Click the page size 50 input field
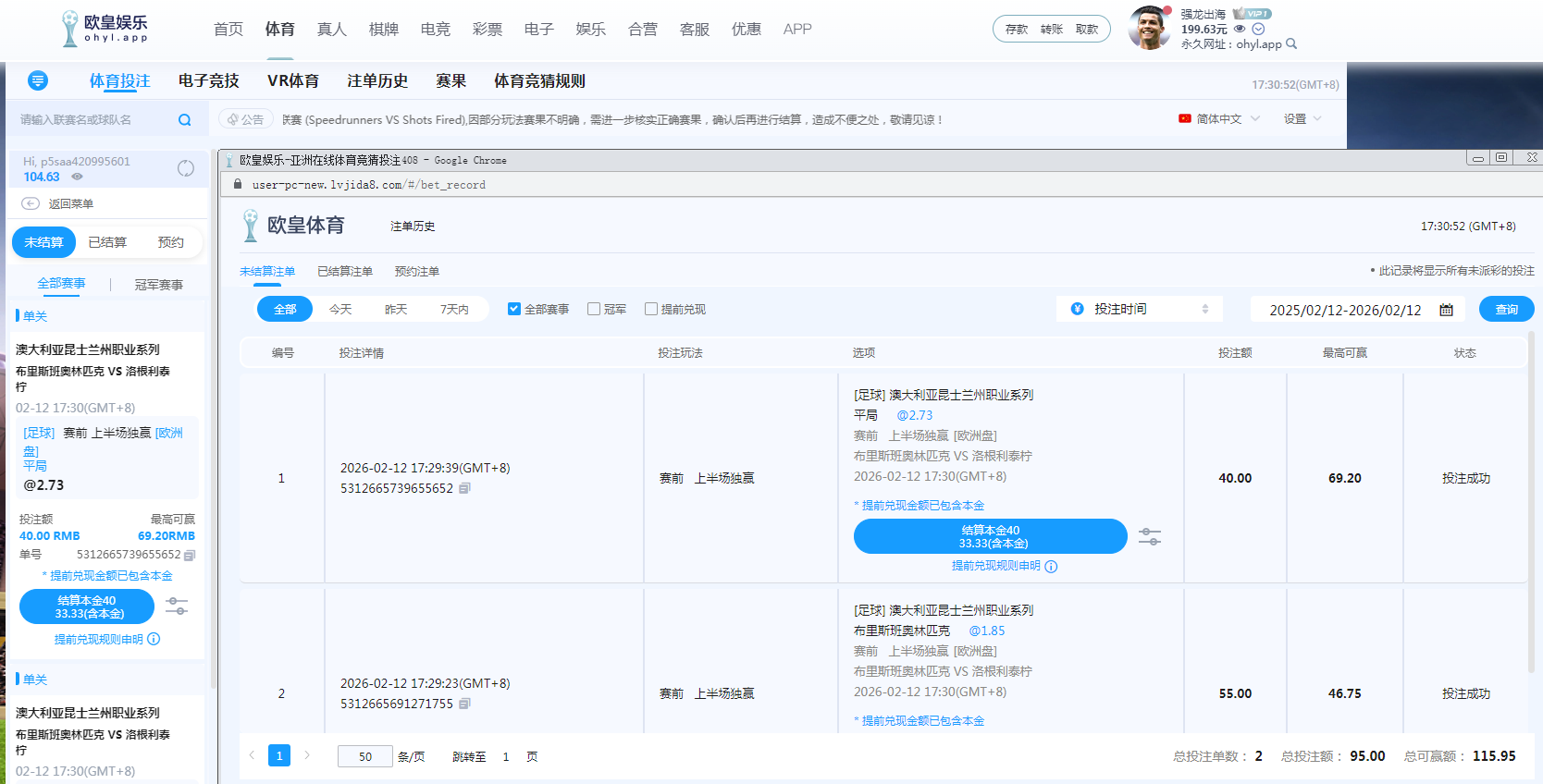 [365, 756]
